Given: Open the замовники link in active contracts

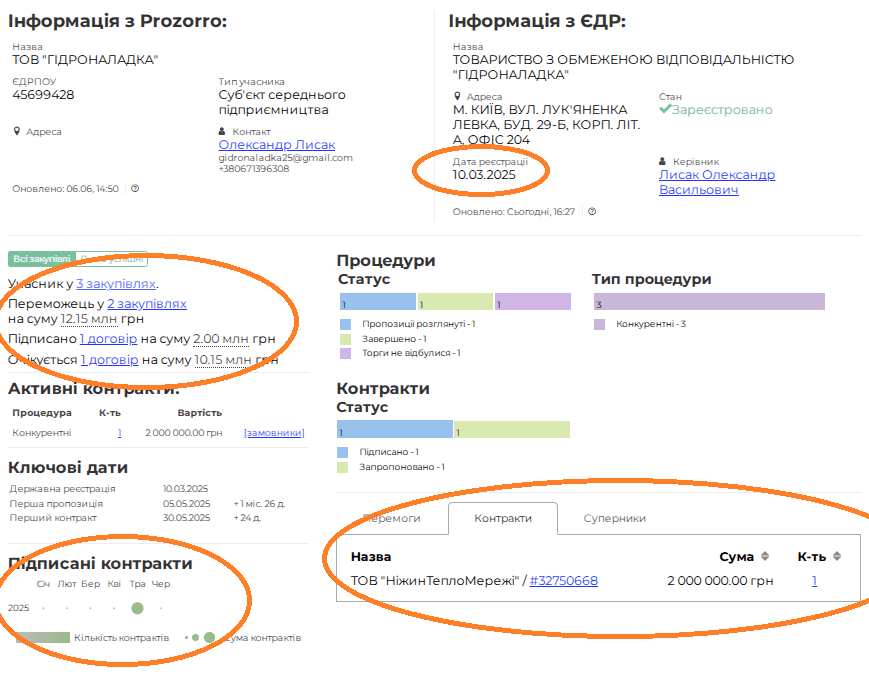Looking at the screenshot, I should 274,433.
